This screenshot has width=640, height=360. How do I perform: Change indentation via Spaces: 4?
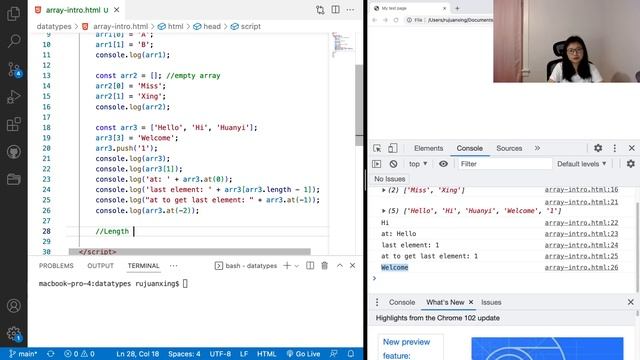[184, 354]
